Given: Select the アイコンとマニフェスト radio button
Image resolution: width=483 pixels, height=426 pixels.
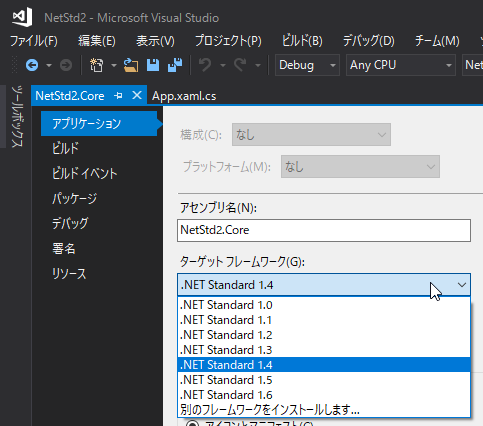Looking at the screenshot, I should 192,424.
